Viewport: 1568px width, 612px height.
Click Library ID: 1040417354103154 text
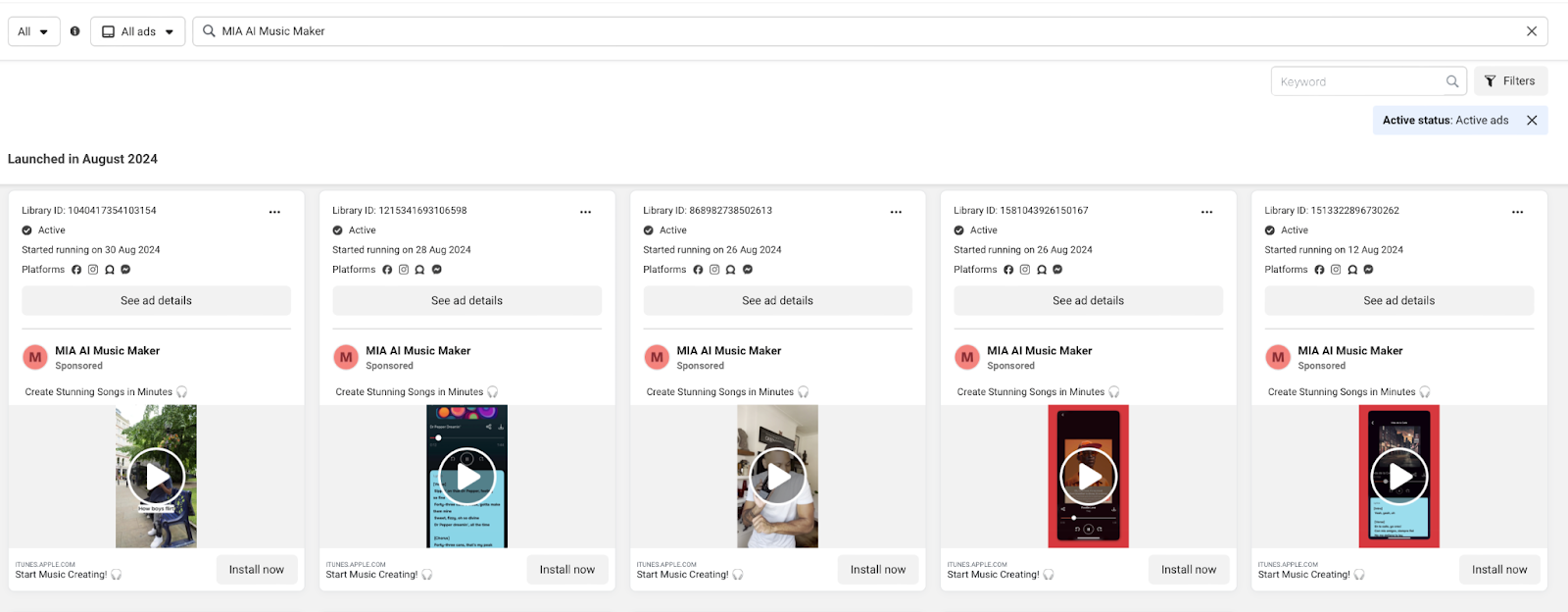coord(89,211)
